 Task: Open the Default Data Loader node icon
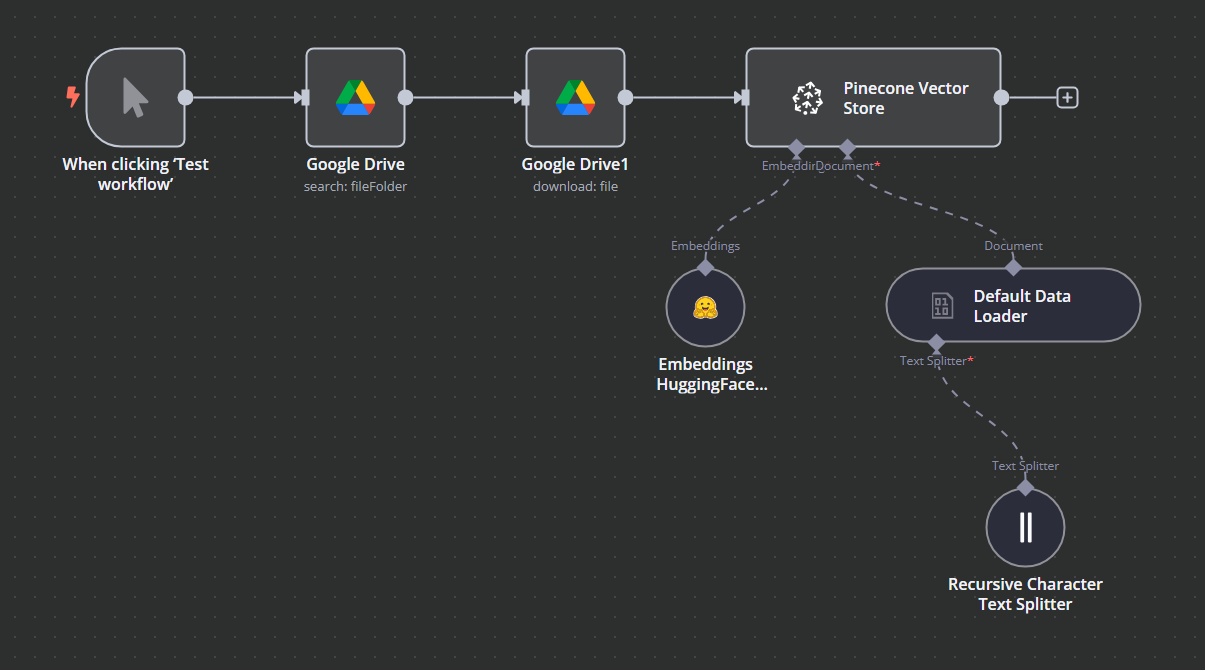point(940,306)
